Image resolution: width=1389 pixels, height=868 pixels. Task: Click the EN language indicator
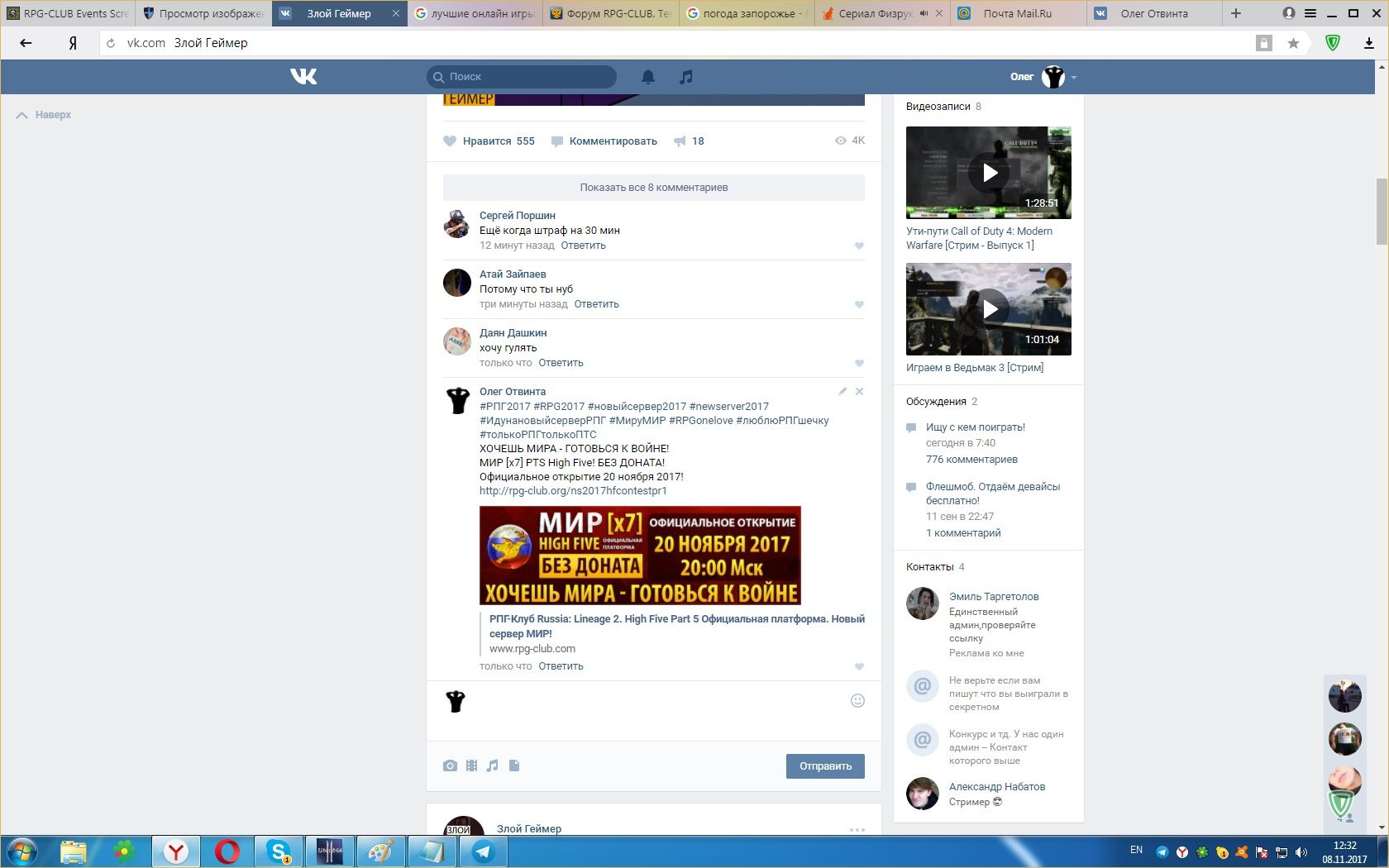(1136, 850)
